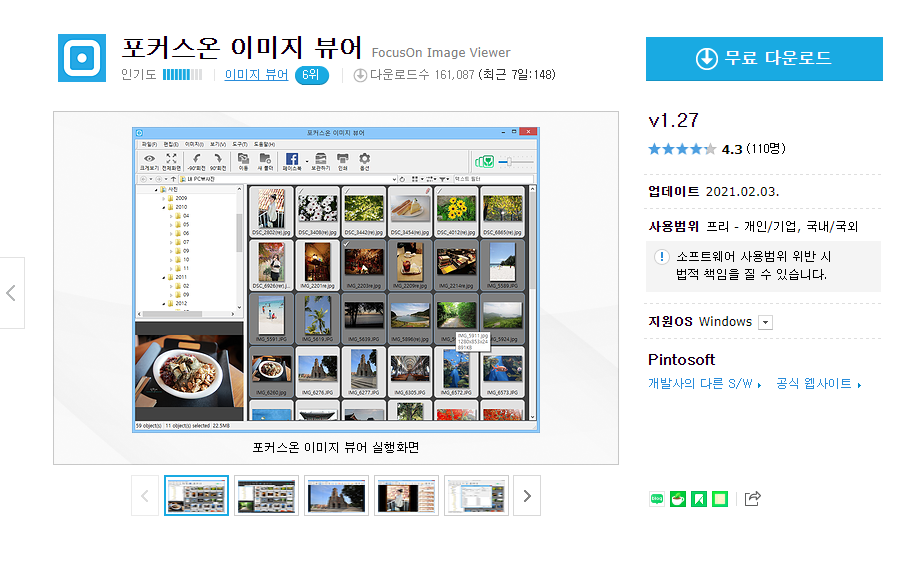Viewport: 912px width, 567px height.
Task: Select the fifth options dialog thumbnail
Action: [x=476, y=495]
